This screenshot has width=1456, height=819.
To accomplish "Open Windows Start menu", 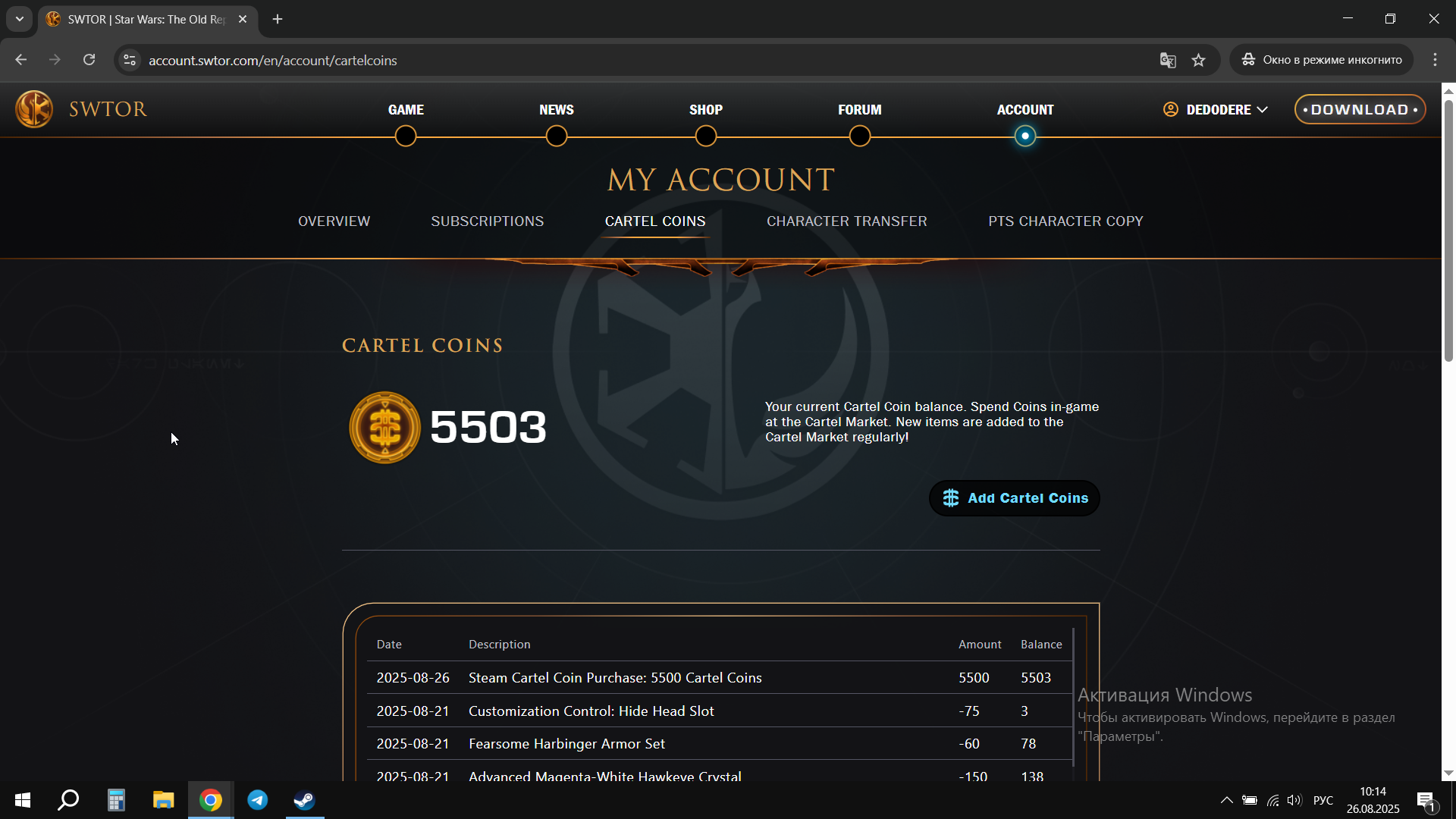I will [x=23, y=800].
